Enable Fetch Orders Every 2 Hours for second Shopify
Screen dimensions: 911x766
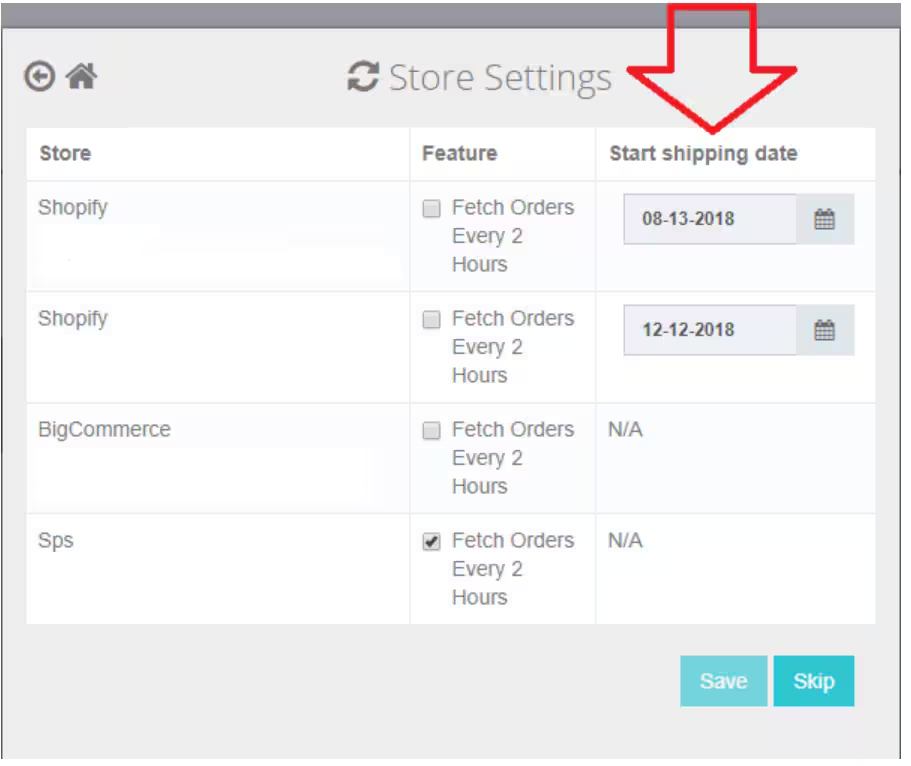coord(431,319)
